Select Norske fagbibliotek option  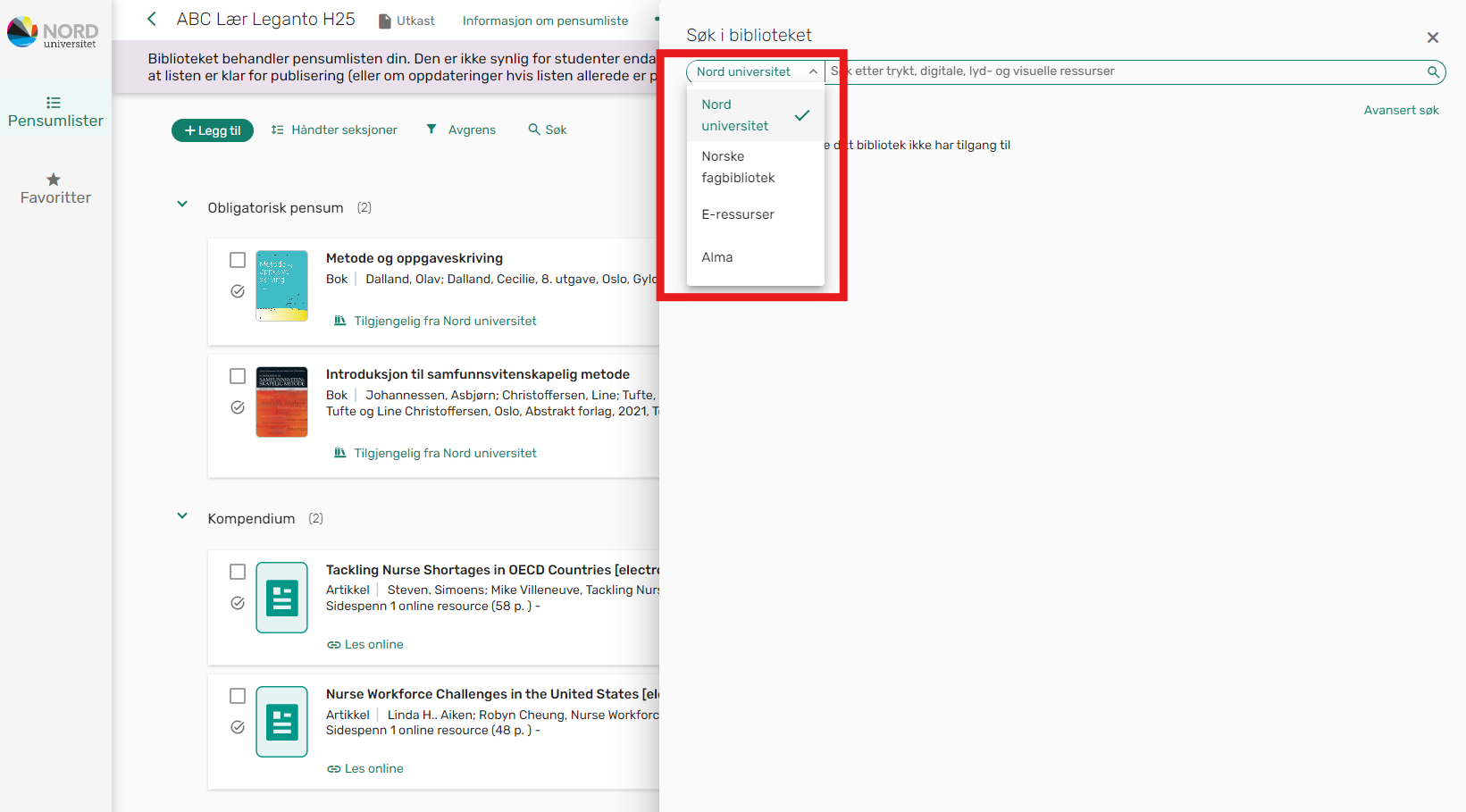pos(756,167)
